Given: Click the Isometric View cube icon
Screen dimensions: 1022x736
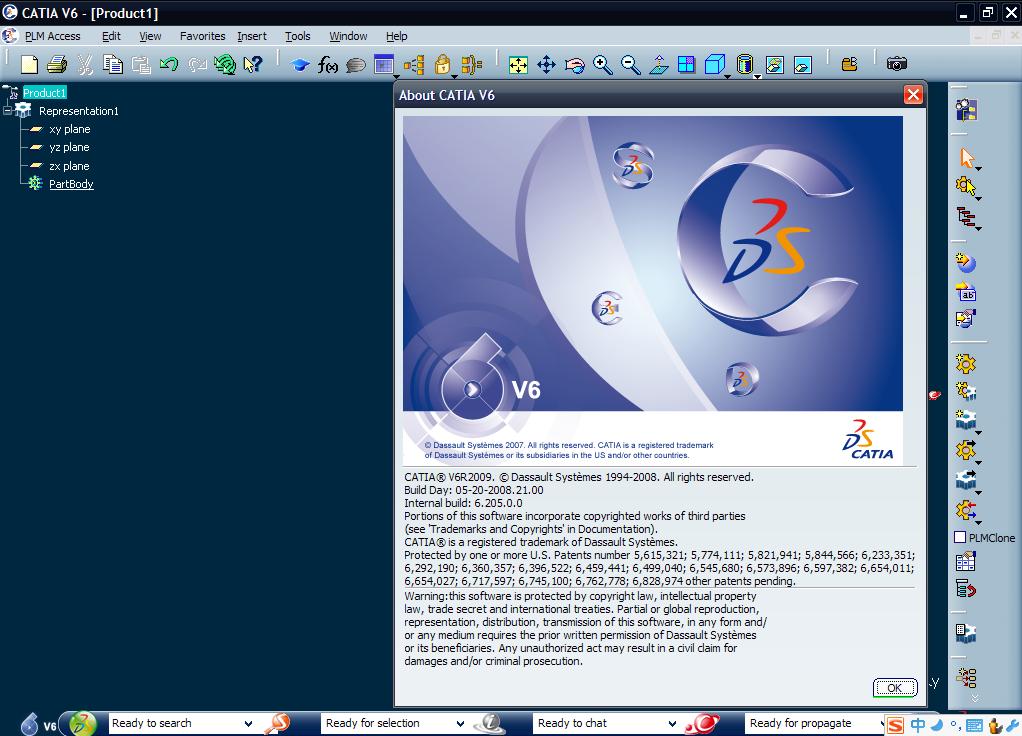Looking at the screenshot, I should click(715, 65).
